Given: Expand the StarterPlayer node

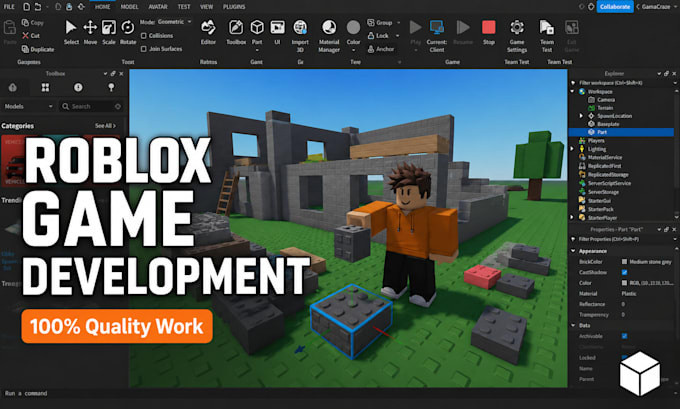Looking at the screenshot, I should (x=572, y=217).
